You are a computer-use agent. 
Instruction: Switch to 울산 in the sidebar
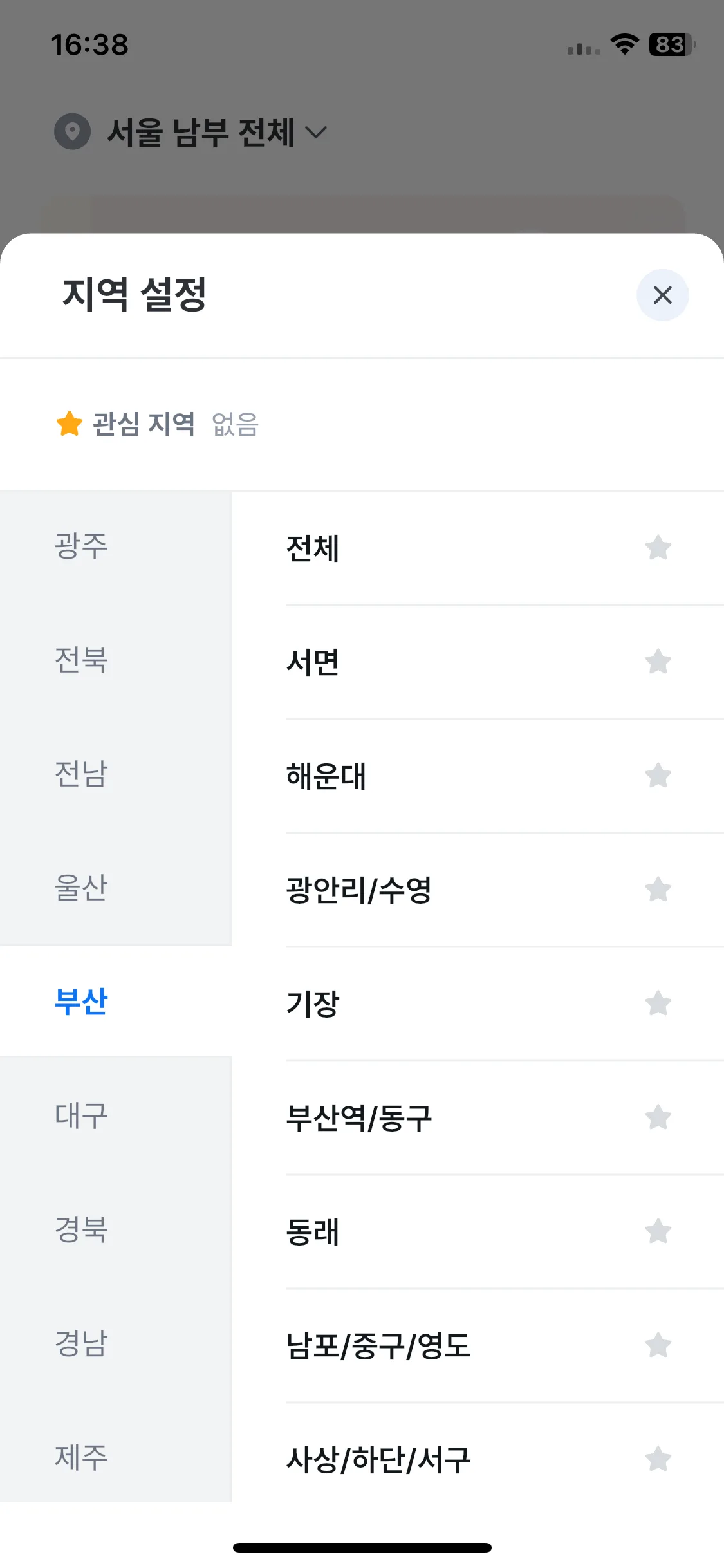[x=116, y=888]
